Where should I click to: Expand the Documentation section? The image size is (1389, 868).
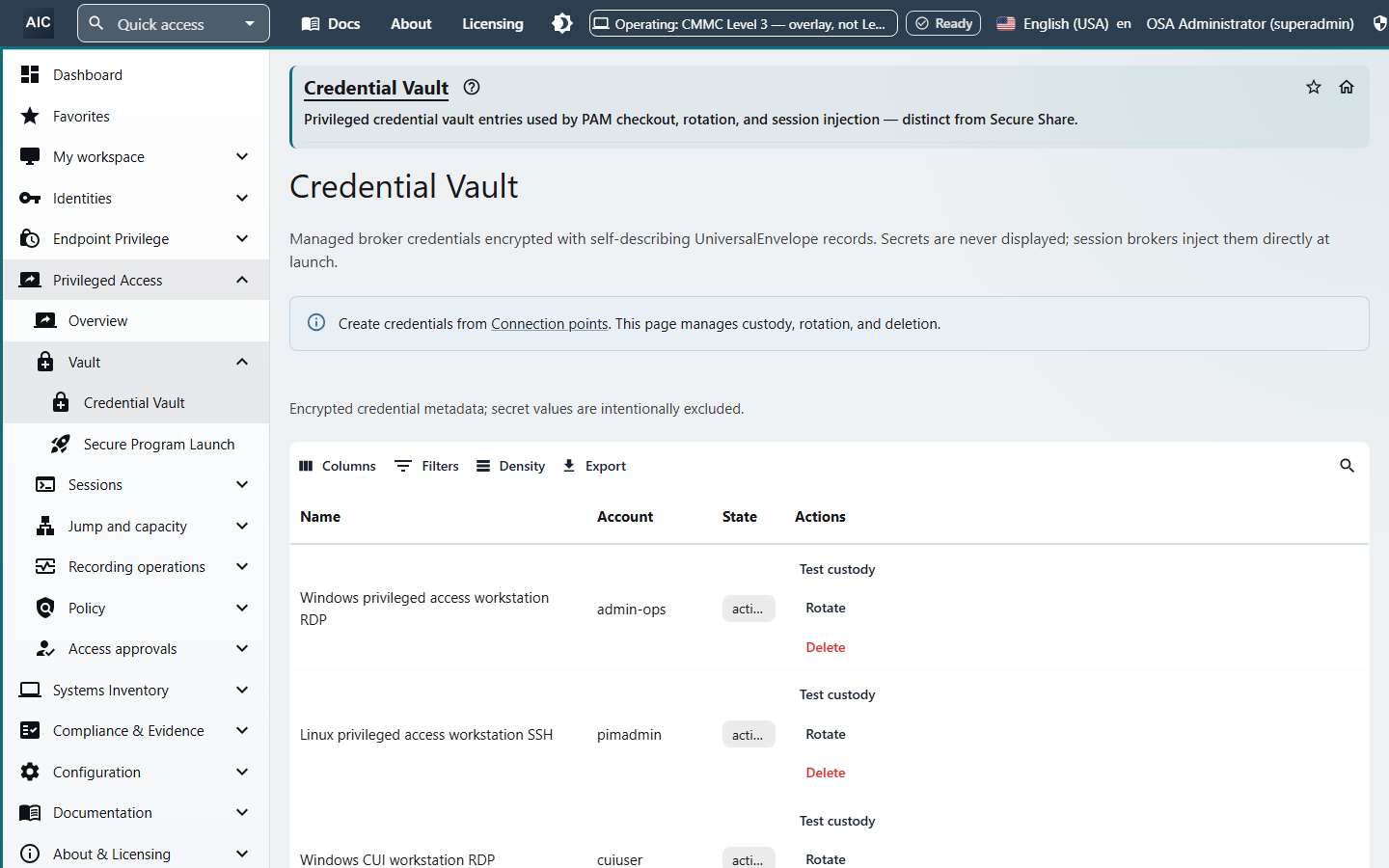242,813
